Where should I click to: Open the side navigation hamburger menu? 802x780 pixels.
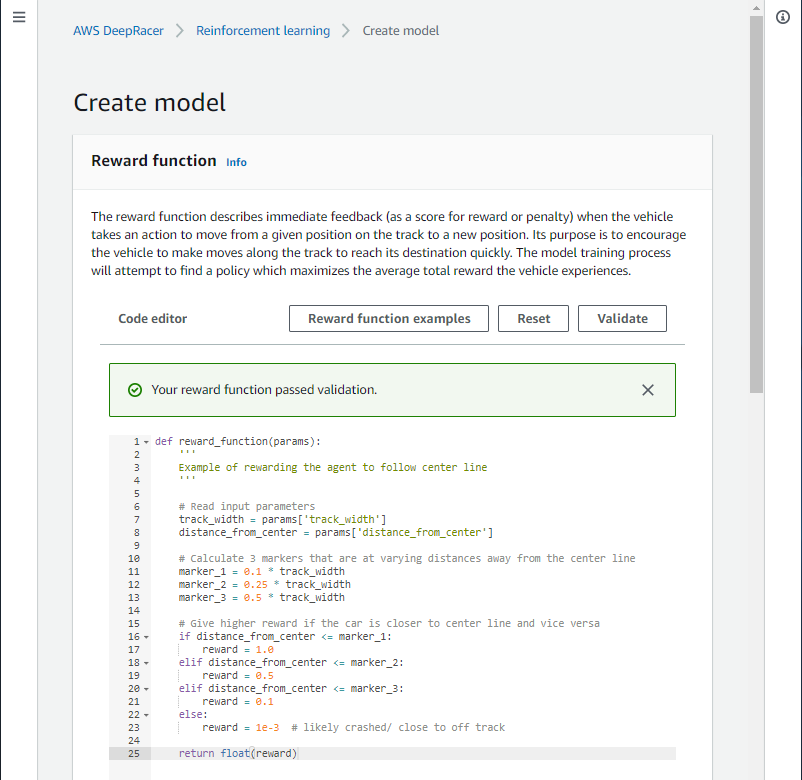[x=18, y=19]
